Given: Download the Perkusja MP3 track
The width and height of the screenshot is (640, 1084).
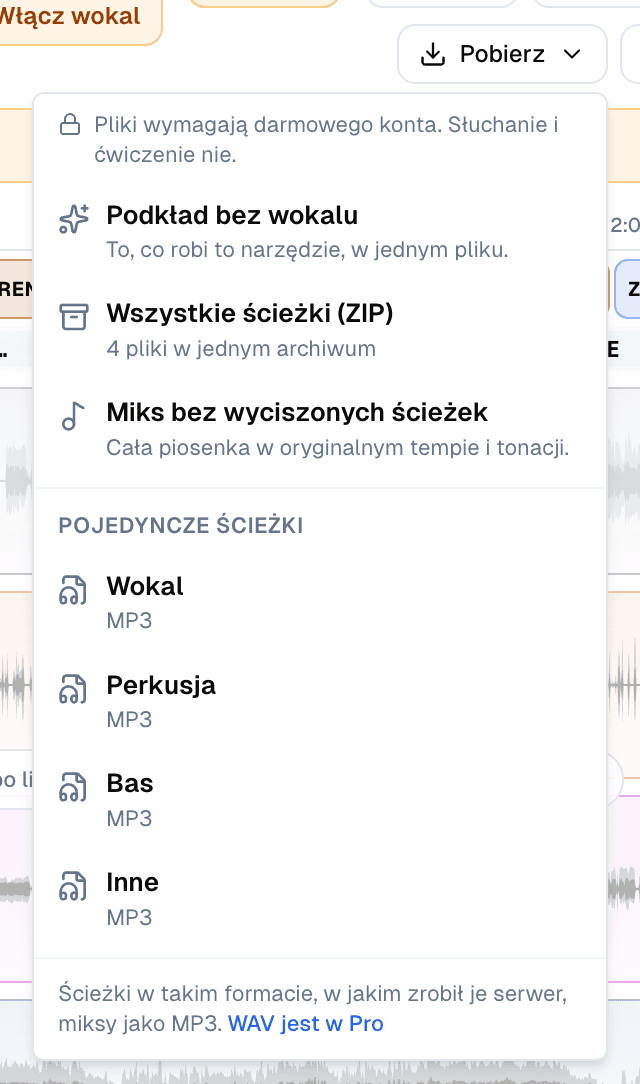Looking at the screenshot, I should [320, 701].
